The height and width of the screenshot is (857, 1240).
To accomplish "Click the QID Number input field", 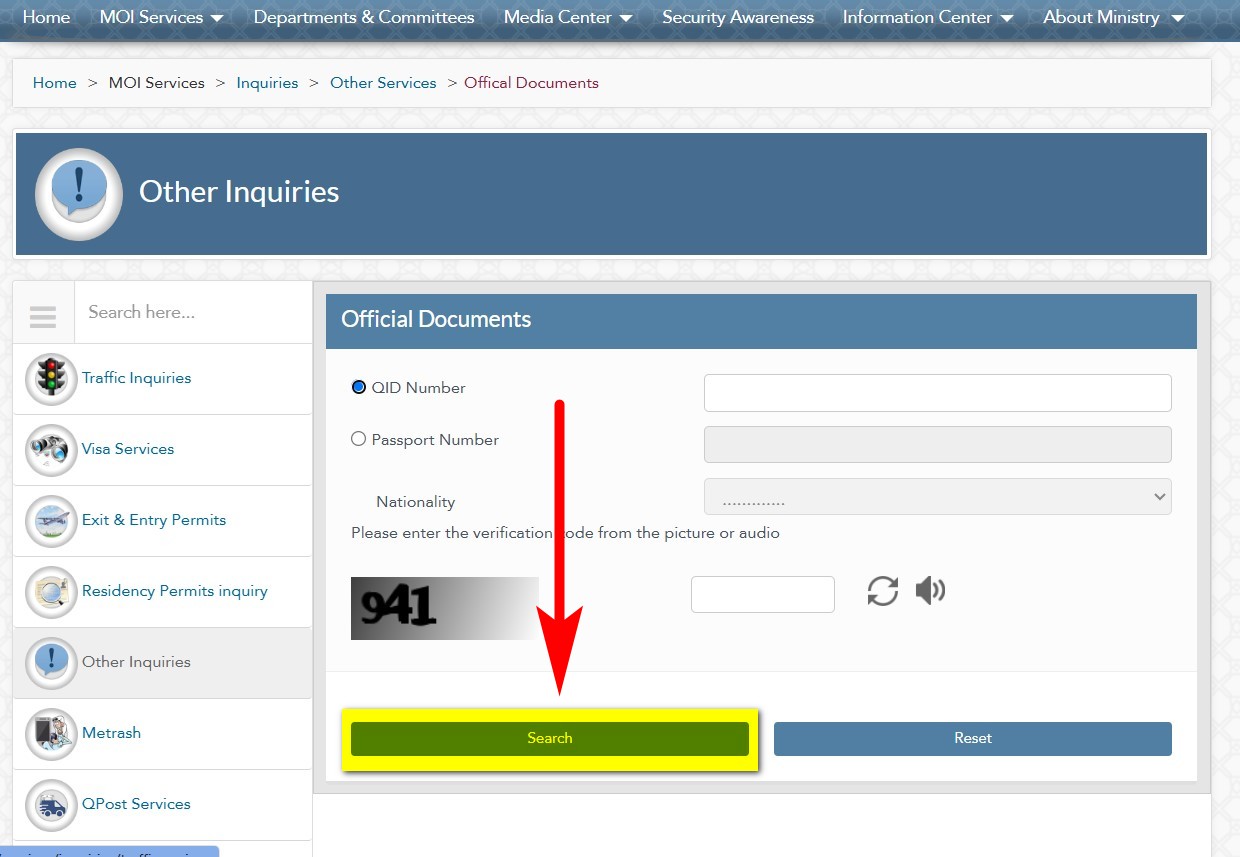I will [x=937, y=393].
